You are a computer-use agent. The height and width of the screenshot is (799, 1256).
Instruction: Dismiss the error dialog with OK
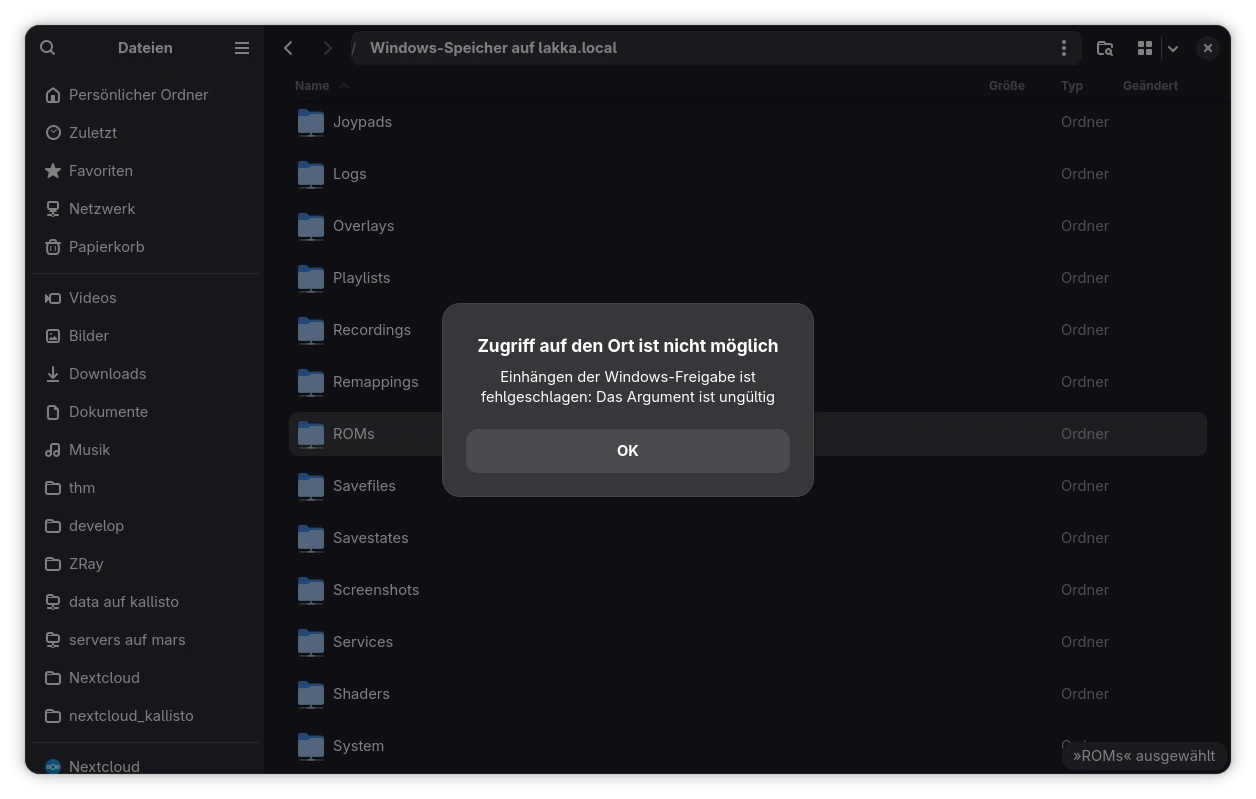628,451
